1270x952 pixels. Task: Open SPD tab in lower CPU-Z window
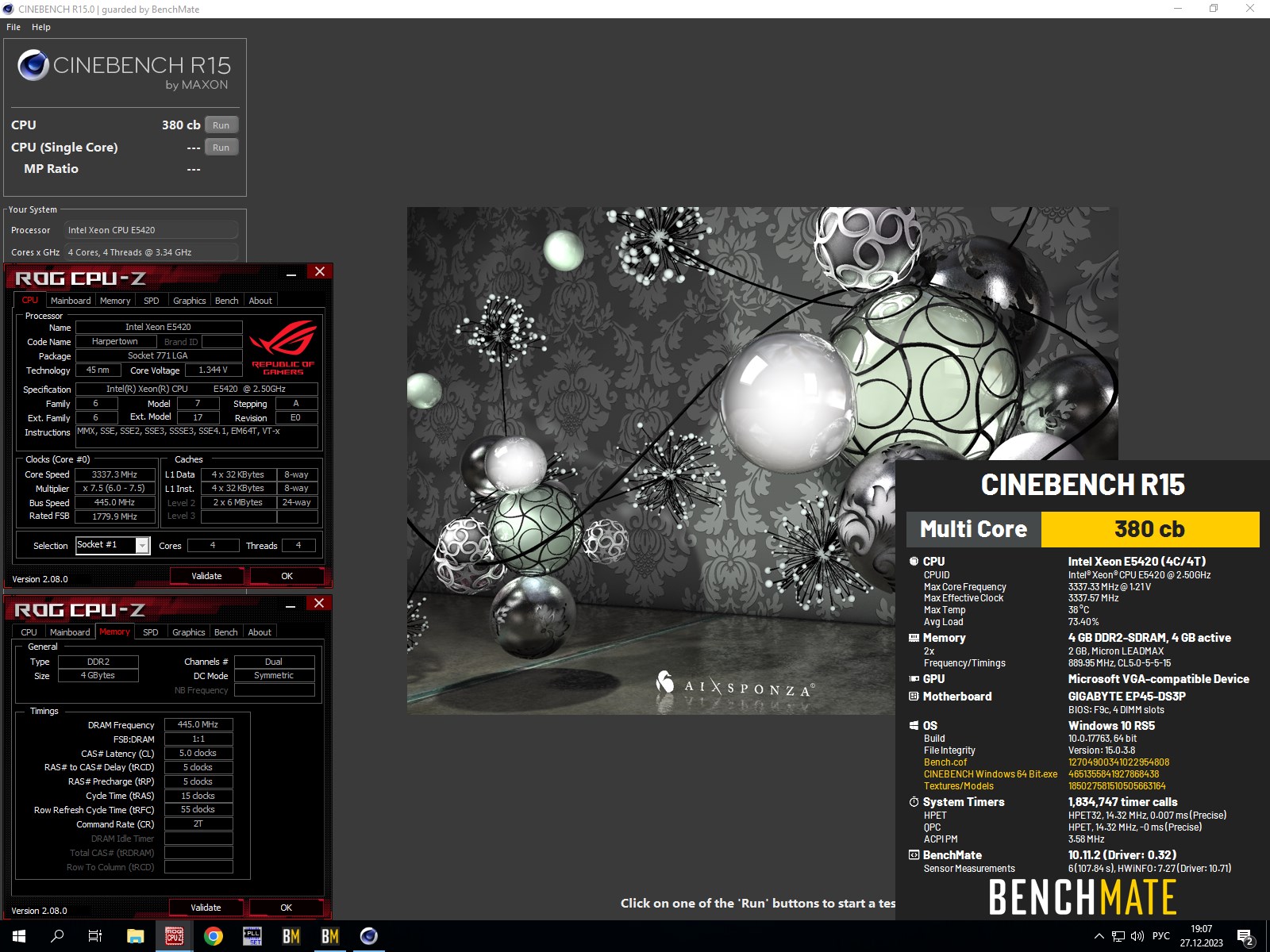(x=151, y=632)
